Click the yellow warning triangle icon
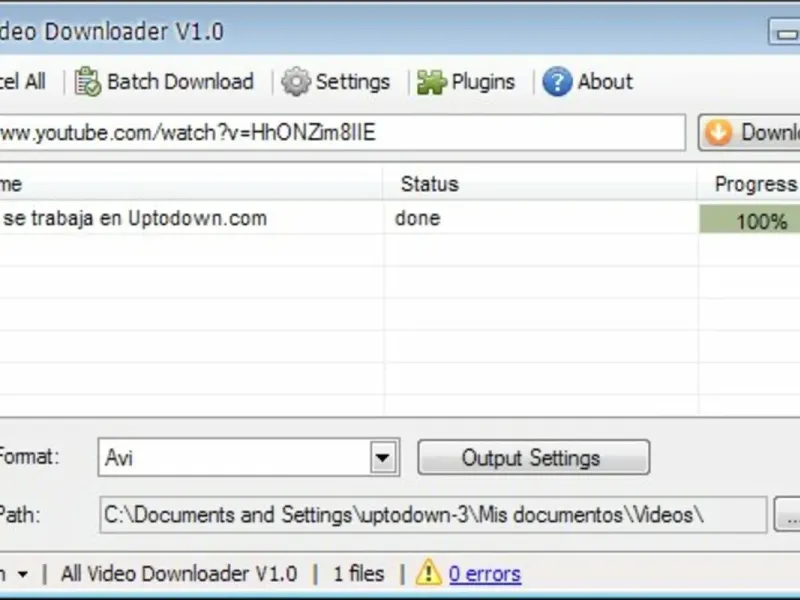The width and height of the screenshot is (800, 600). [x=429, y=572]
